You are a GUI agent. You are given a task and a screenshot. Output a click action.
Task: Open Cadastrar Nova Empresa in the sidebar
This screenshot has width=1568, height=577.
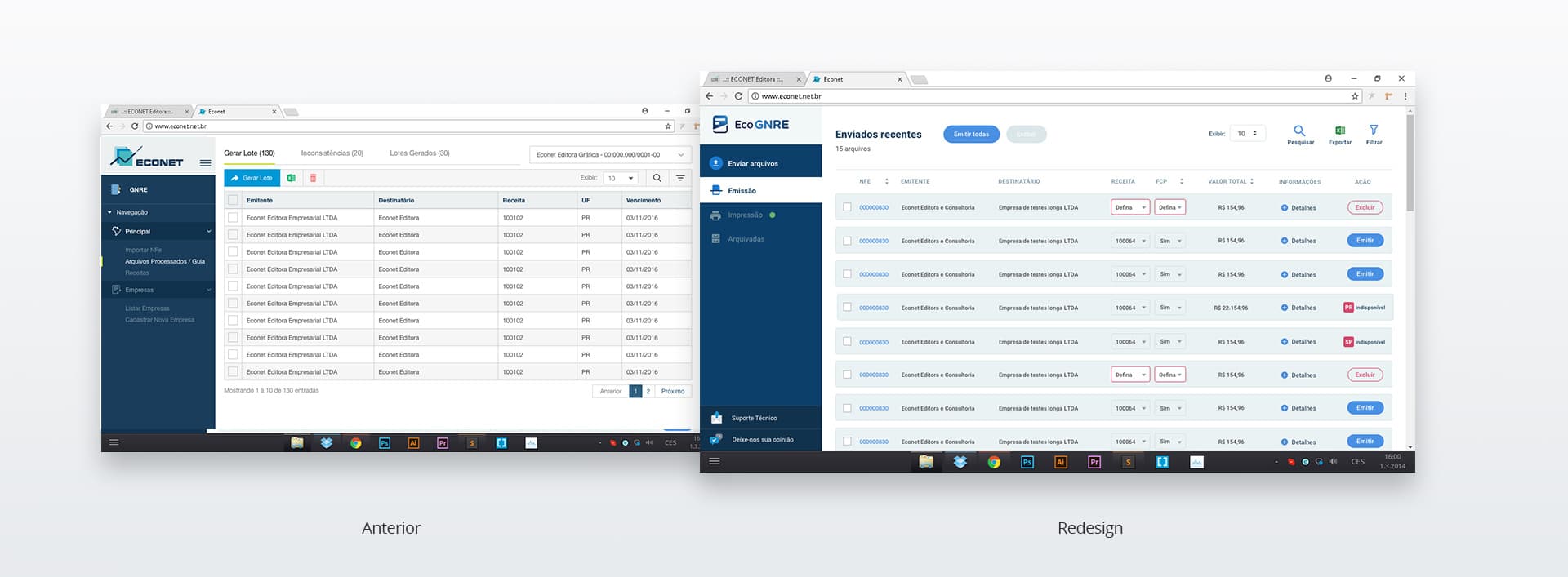tap(160, 320)
